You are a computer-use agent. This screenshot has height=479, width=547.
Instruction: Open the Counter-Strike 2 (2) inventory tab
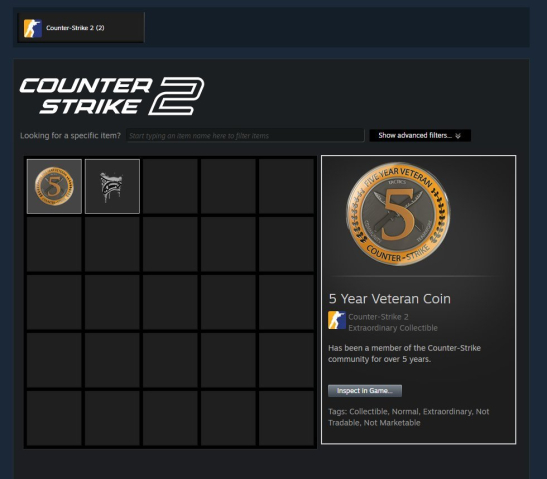tap(81, 28)
